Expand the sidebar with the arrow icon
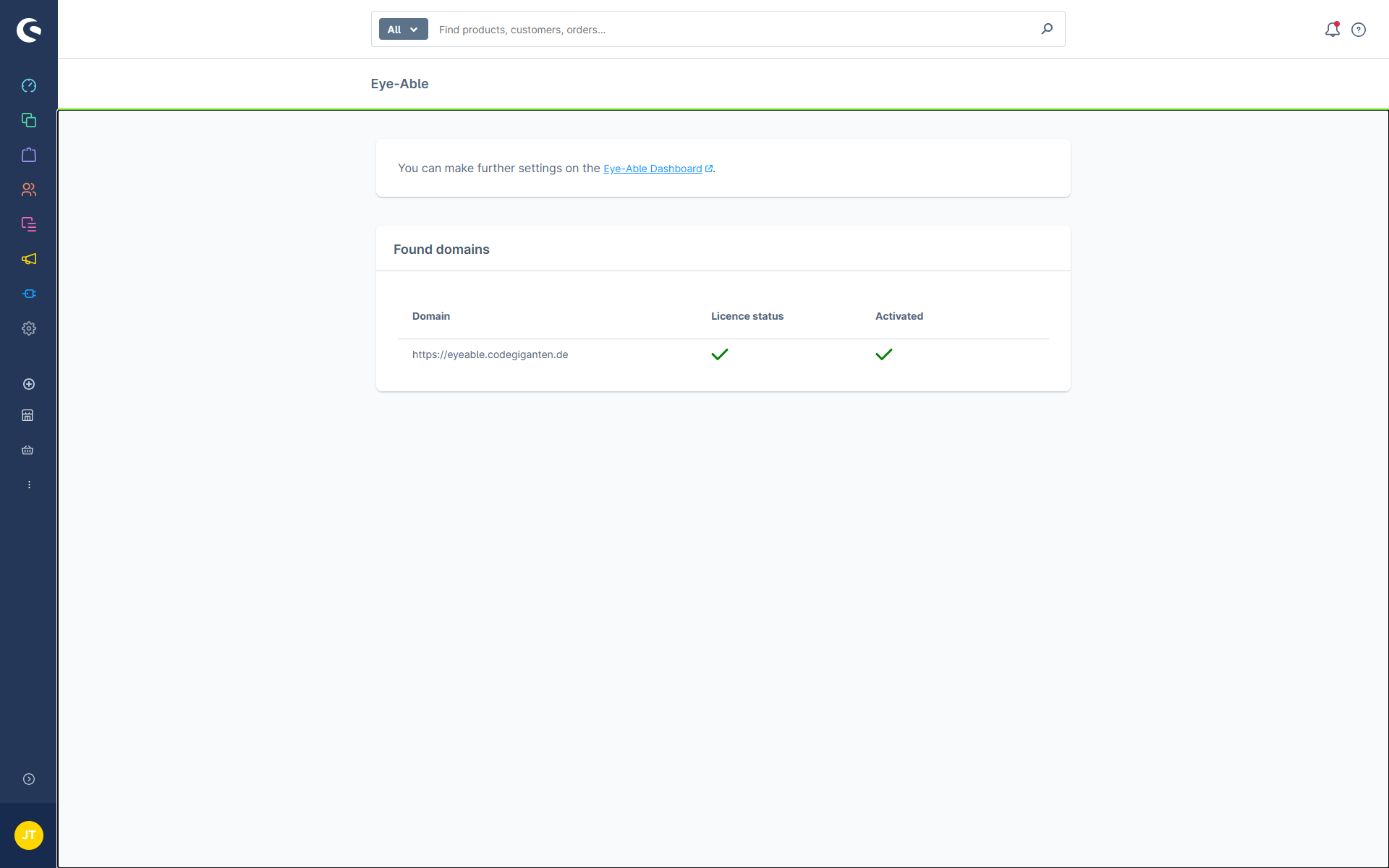 tap(29, 779)
